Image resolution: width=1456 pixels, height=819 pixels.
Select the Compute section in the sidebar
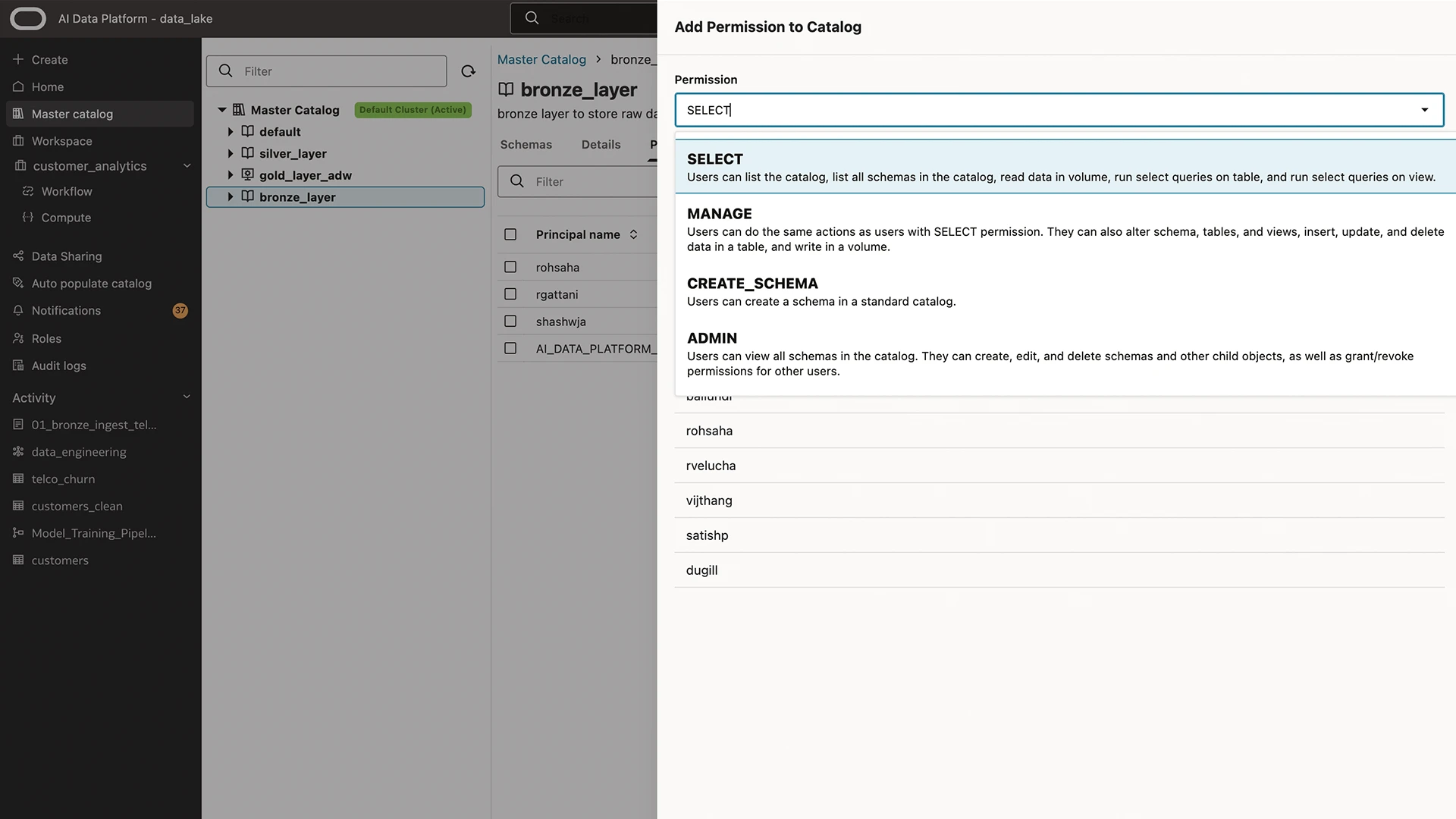64,218
